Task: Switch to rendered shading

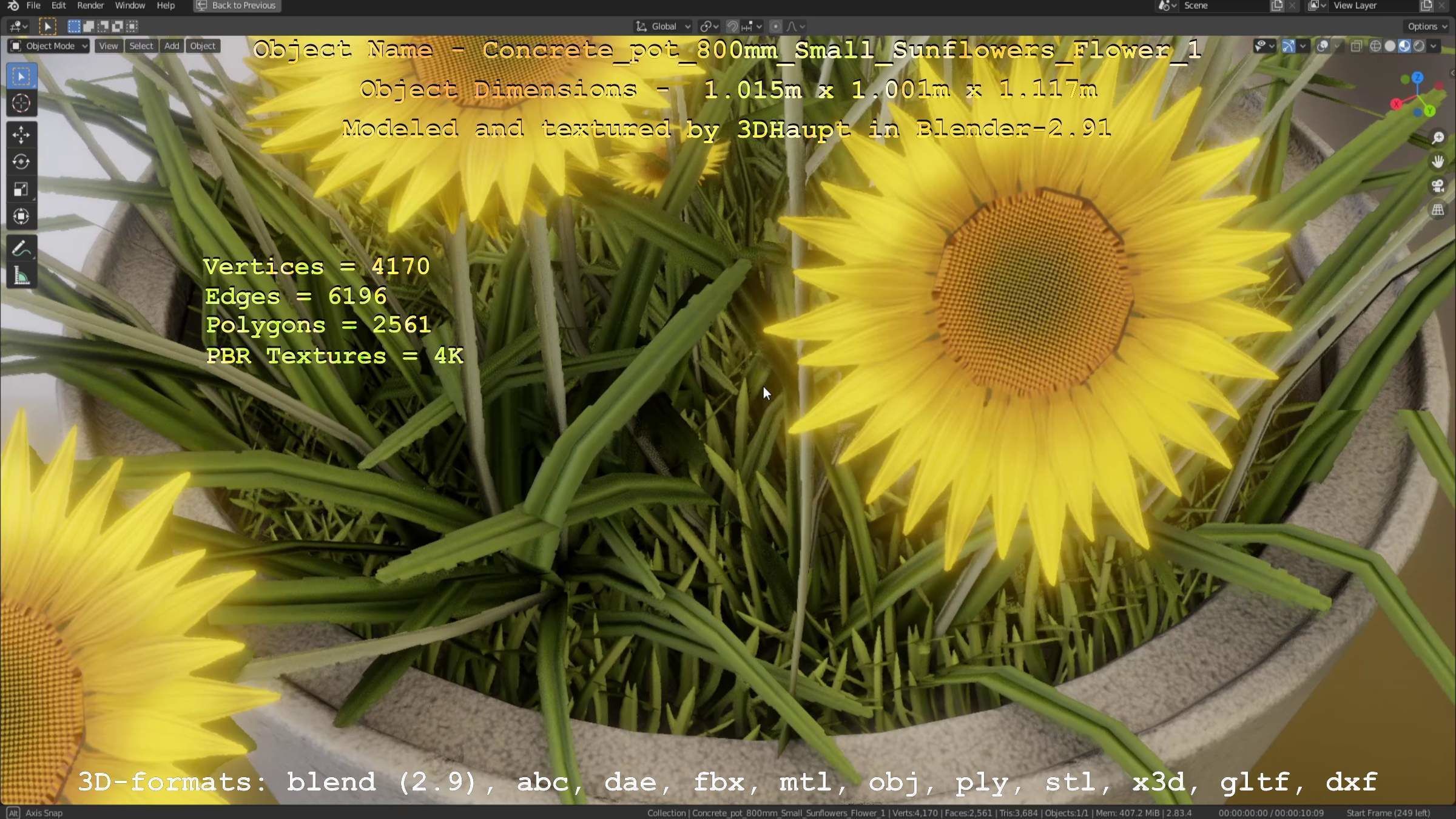Action: pos(1419,46)
